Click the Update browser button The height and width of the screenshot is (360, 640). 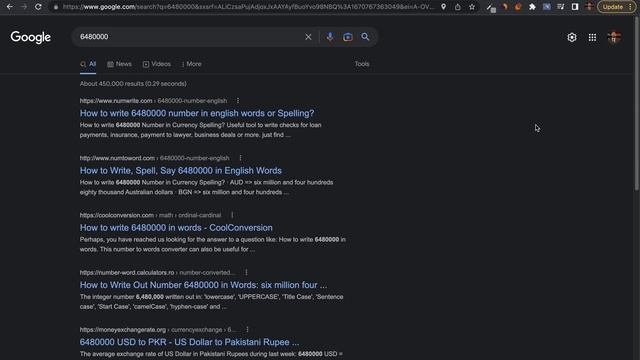tap(616, 7)
